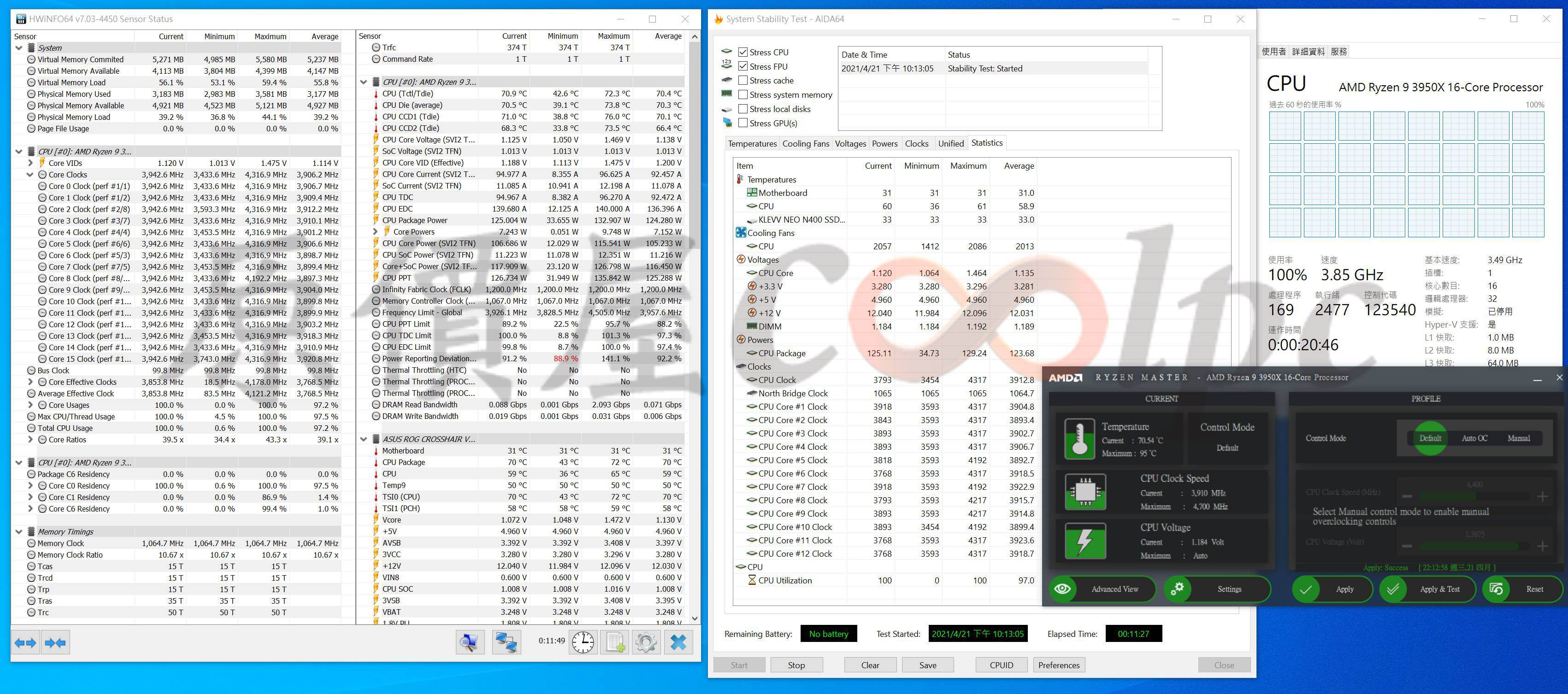The height and width of the screenshot is (694, 1568).
Task: Expand Core C0 Residency row
Action: point(30,486)
